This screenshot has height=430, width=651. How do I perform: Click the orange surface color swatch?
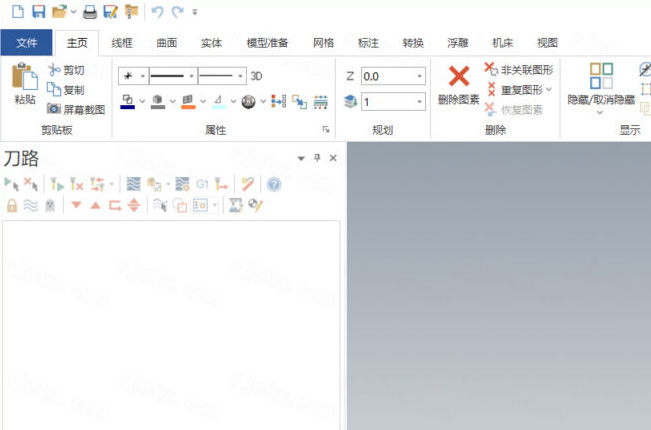tap(188, 102)
